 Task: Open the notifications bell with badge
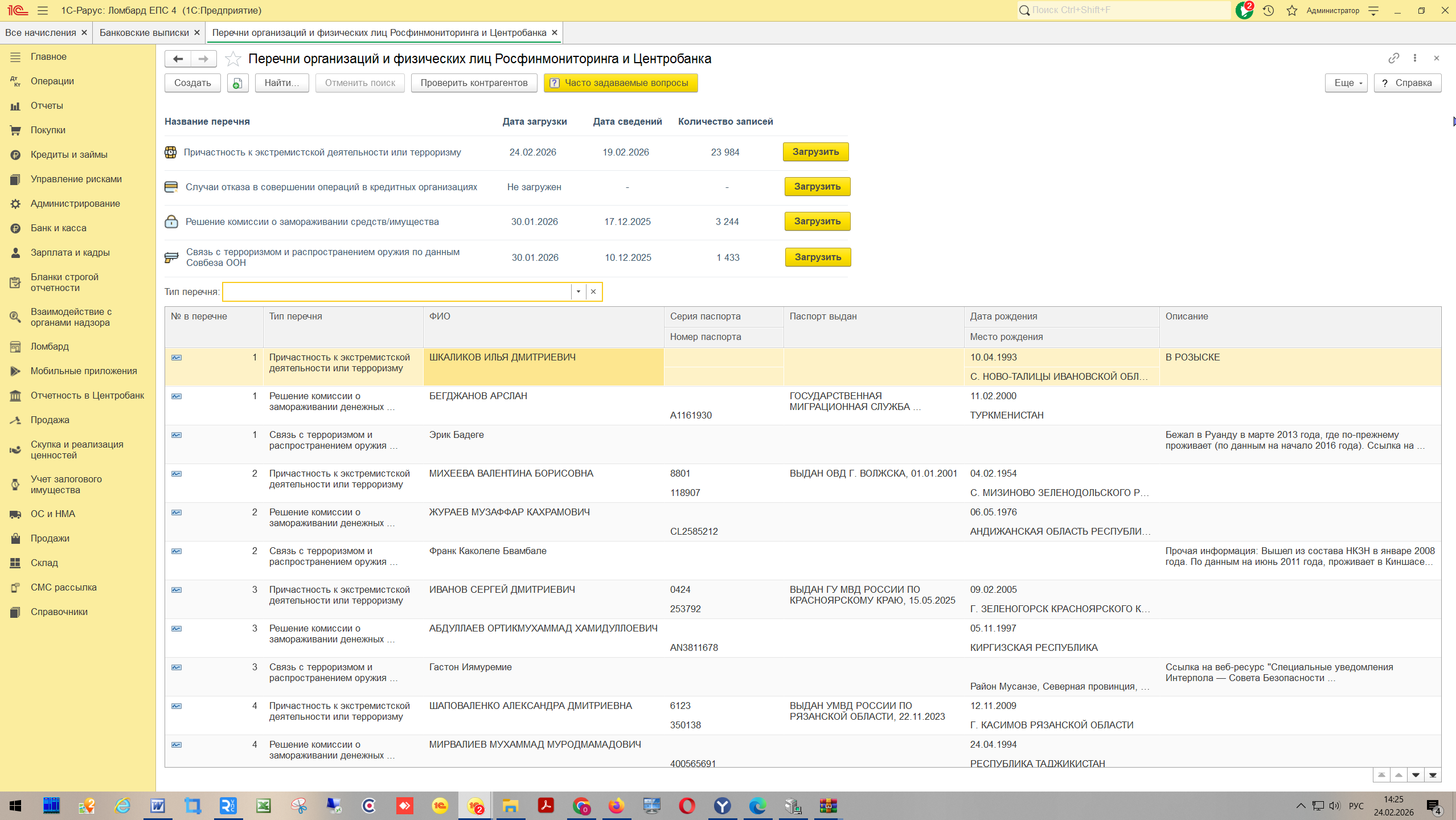coord(1244,10)
